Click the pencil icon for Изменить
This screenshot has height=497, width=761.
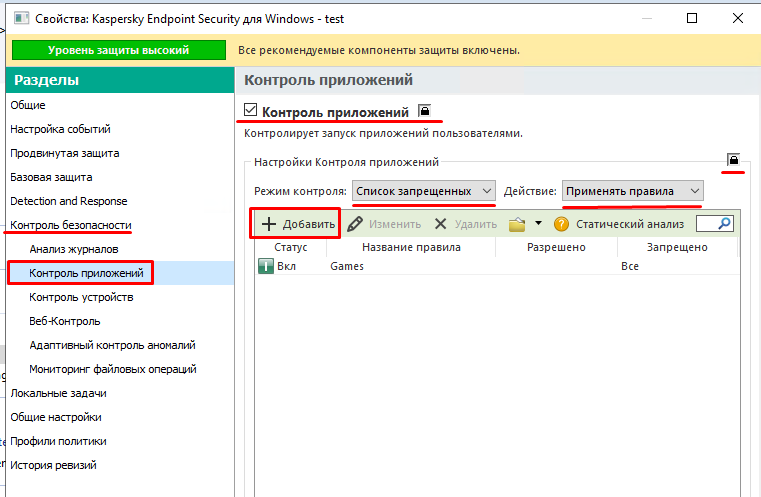355,224
